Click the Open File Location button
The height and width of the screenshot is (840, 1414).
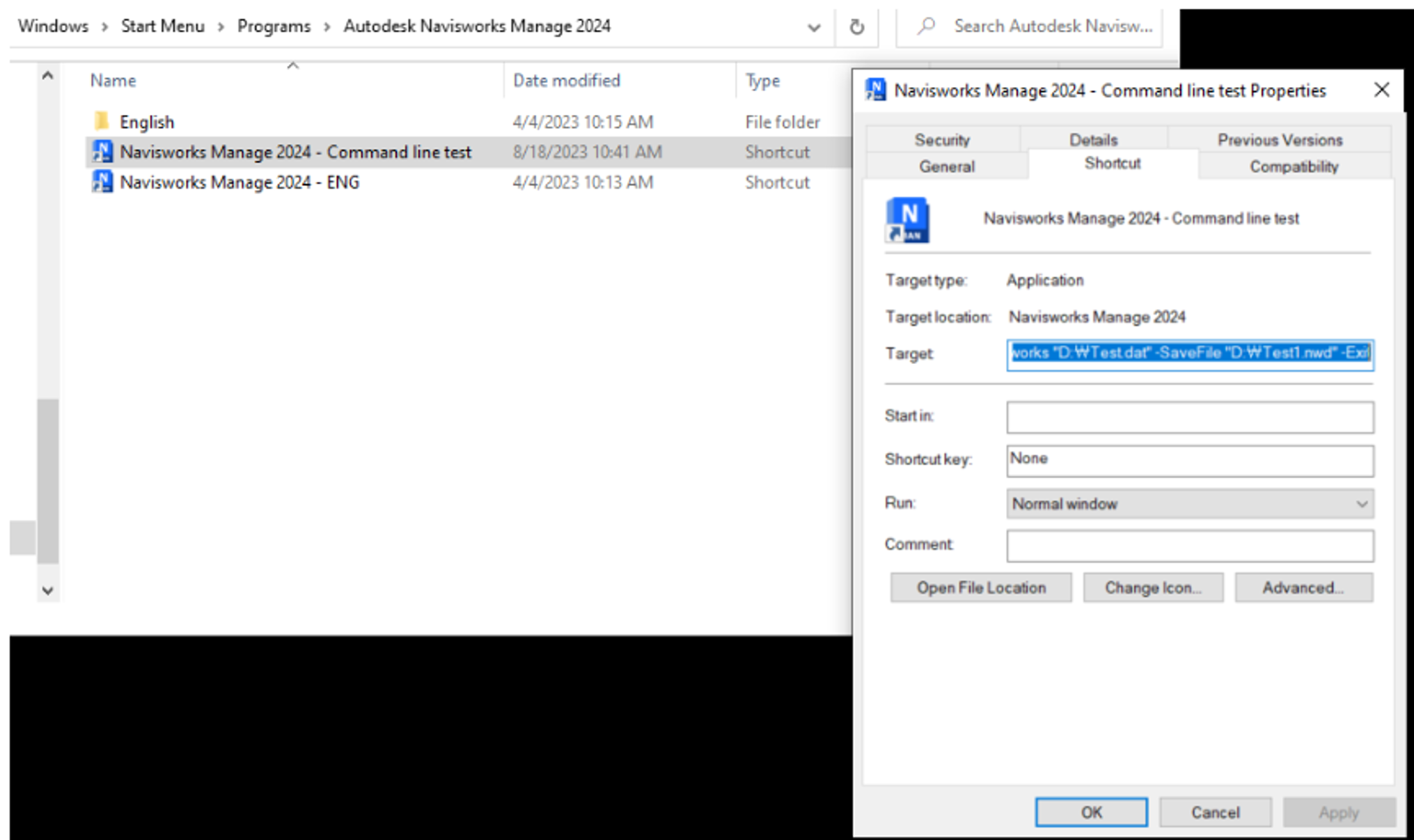pyautogui.click(x=980, y=588)
